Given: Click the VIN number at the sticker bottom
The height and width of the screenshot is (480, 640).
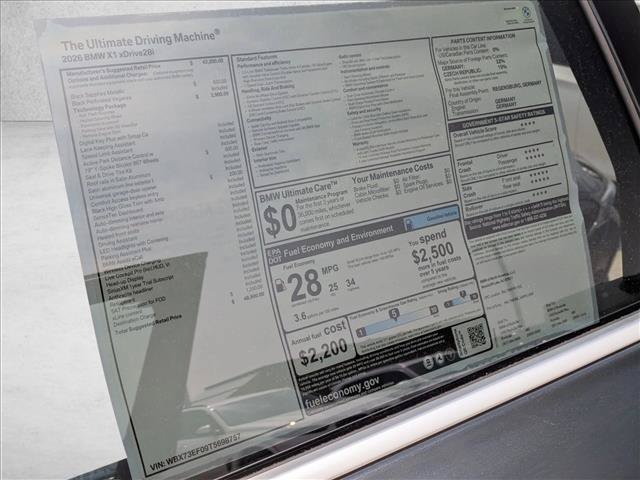Looking at the screenshot, I should point(195,452).
